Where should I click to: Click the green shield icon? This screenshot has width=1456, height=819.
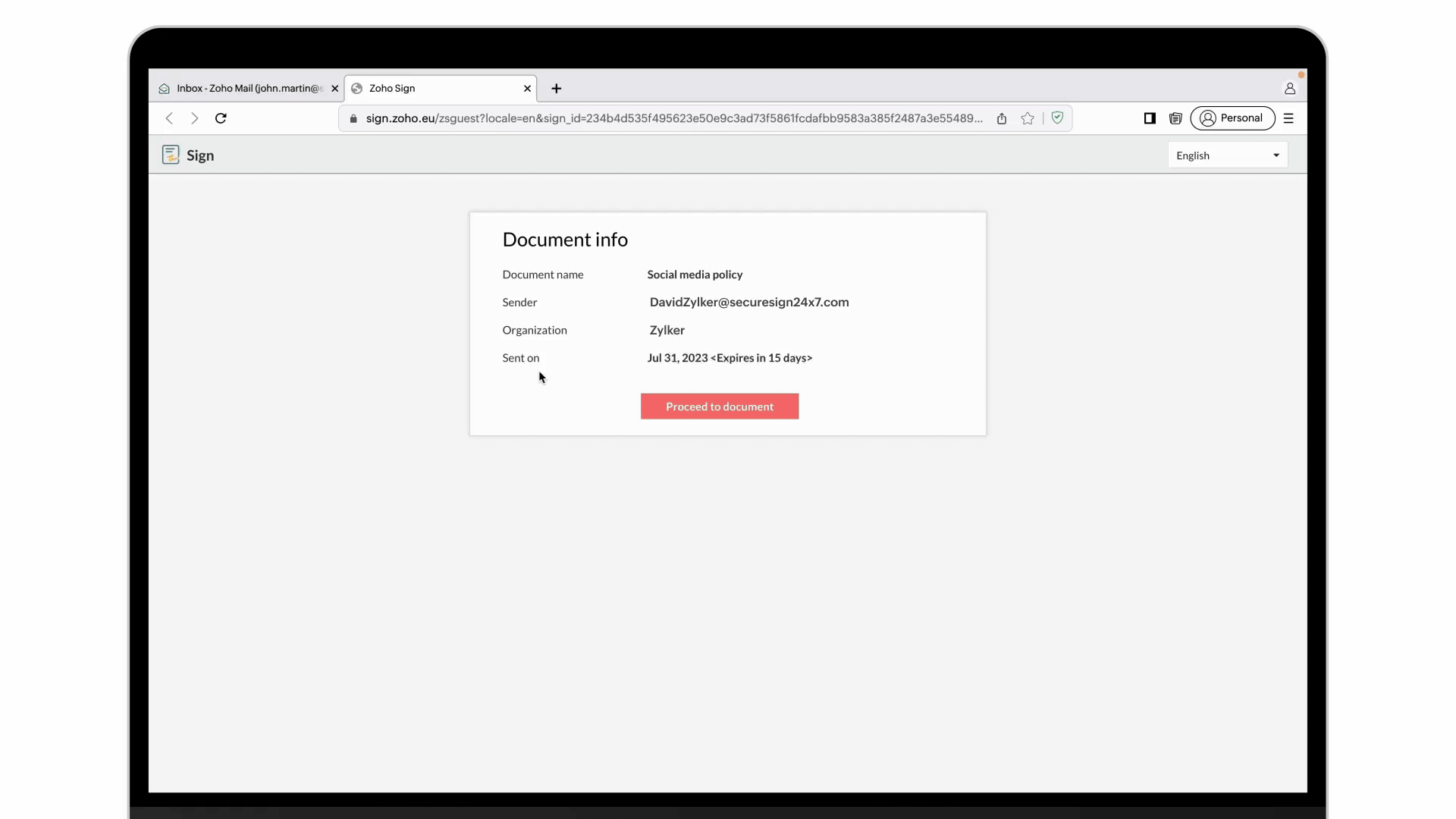pyautogui.click(x=1057, y=118)
